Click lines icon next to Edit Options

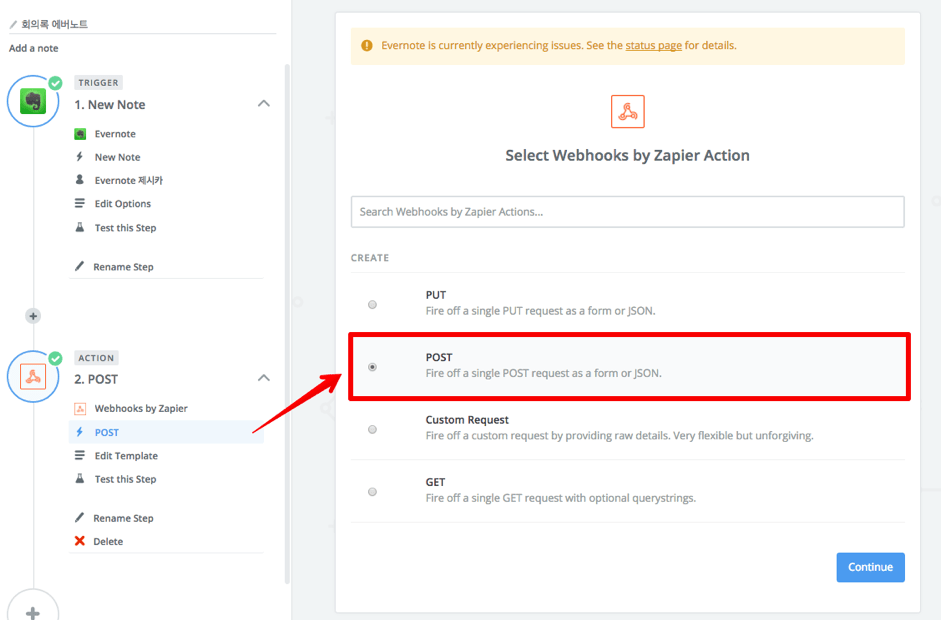tap(79, 203)
